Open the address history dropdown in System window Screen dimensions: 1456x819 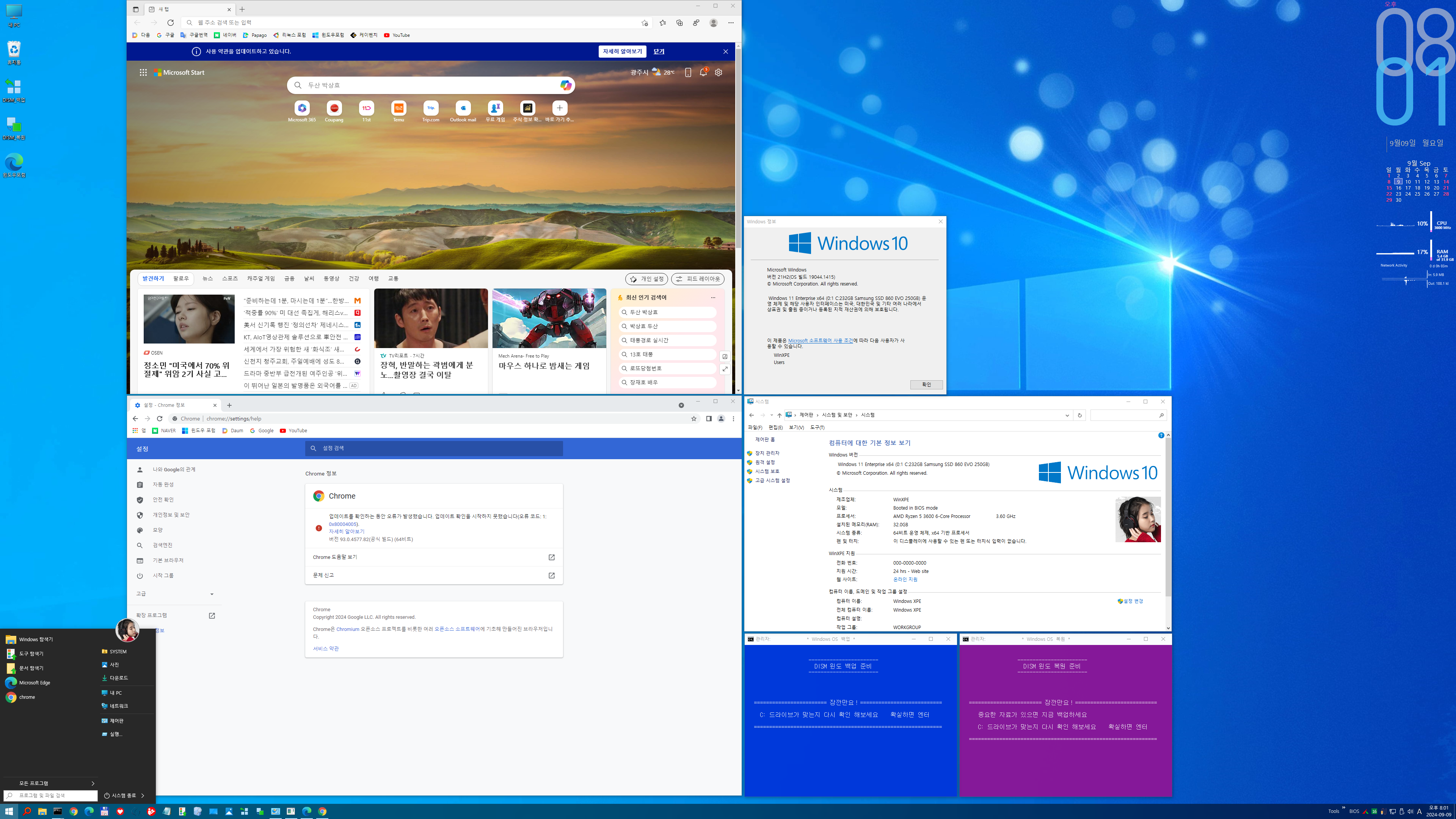1067,416
